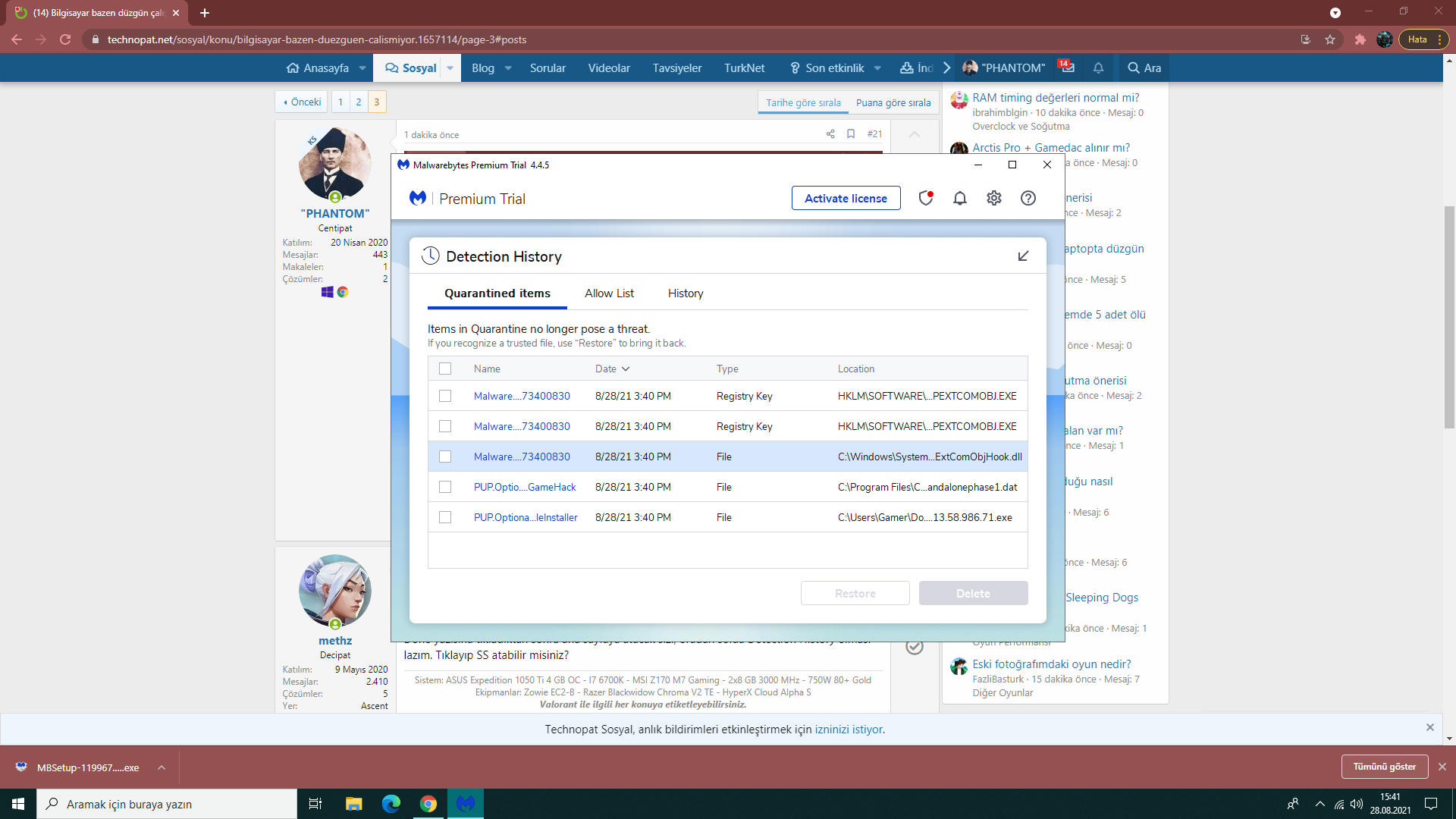The width and height of the screenshot is (1456, 819).
Task: Select the PUP.Optio...GameHack checkbox
Action: click(x=445, y=487)
